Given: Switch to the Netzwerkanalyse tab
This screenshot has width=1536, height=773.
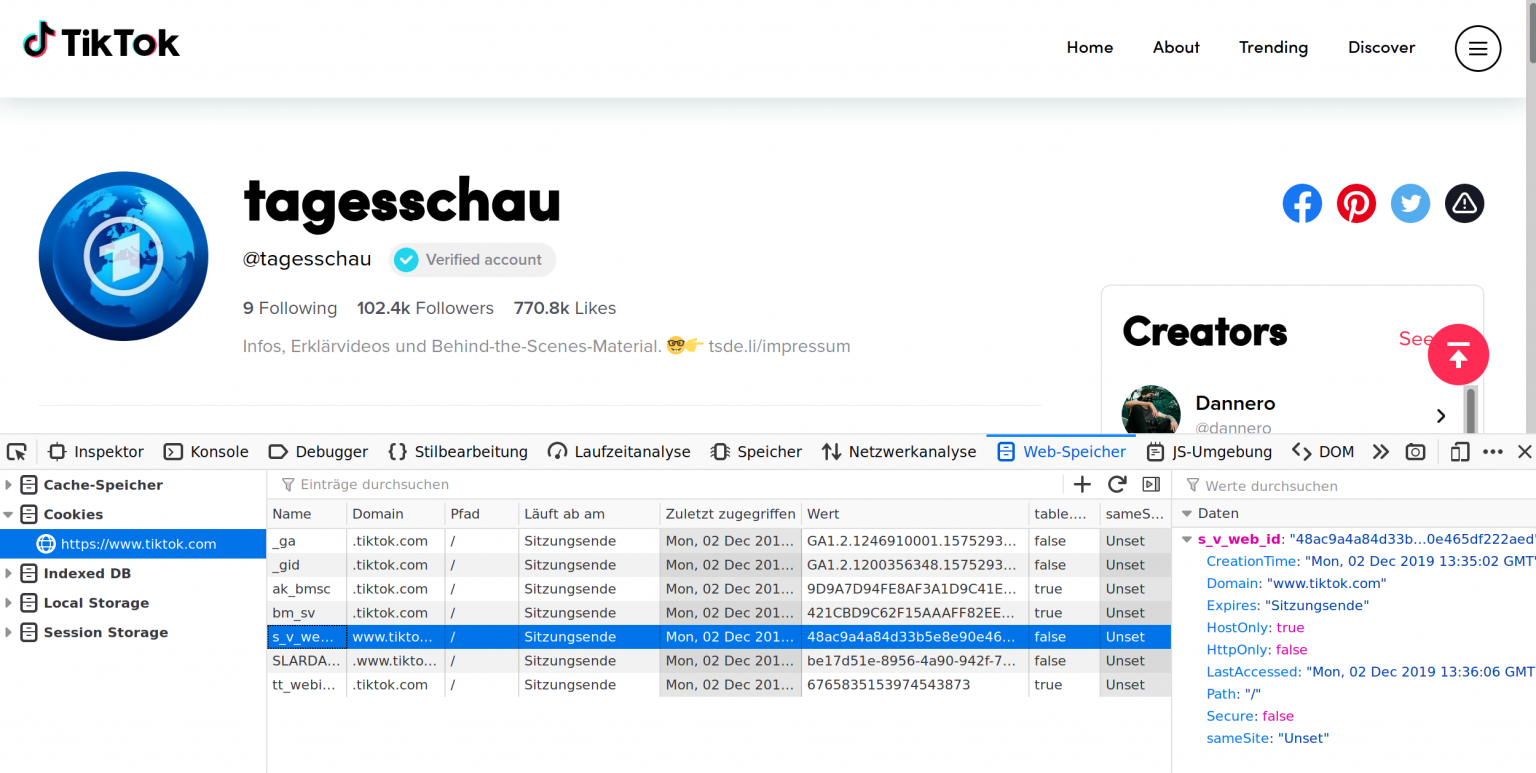Looking at the screenshot, I should (x=899, y=451).
